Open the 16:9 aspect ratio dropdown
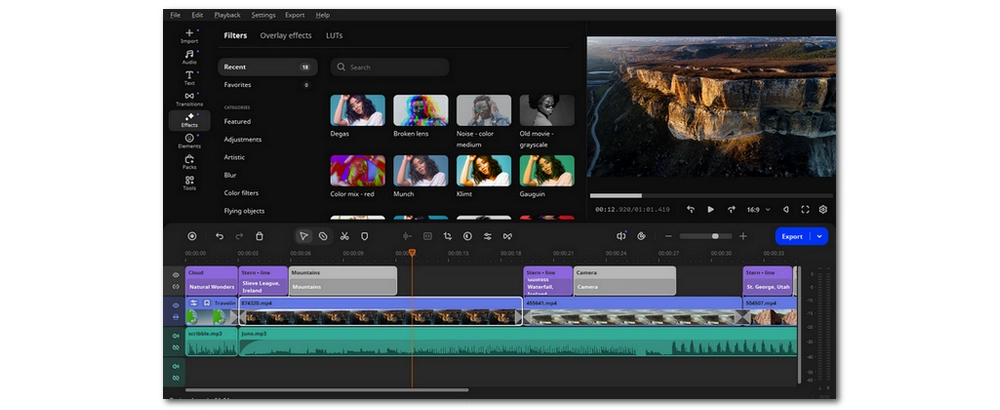This screenshot has height=410, width=1000. coord(759,209)
